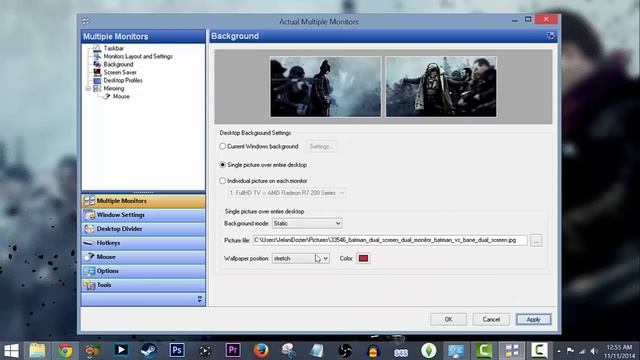Select Background in the settings tree
Screen dimensions: 640x360
118,64
